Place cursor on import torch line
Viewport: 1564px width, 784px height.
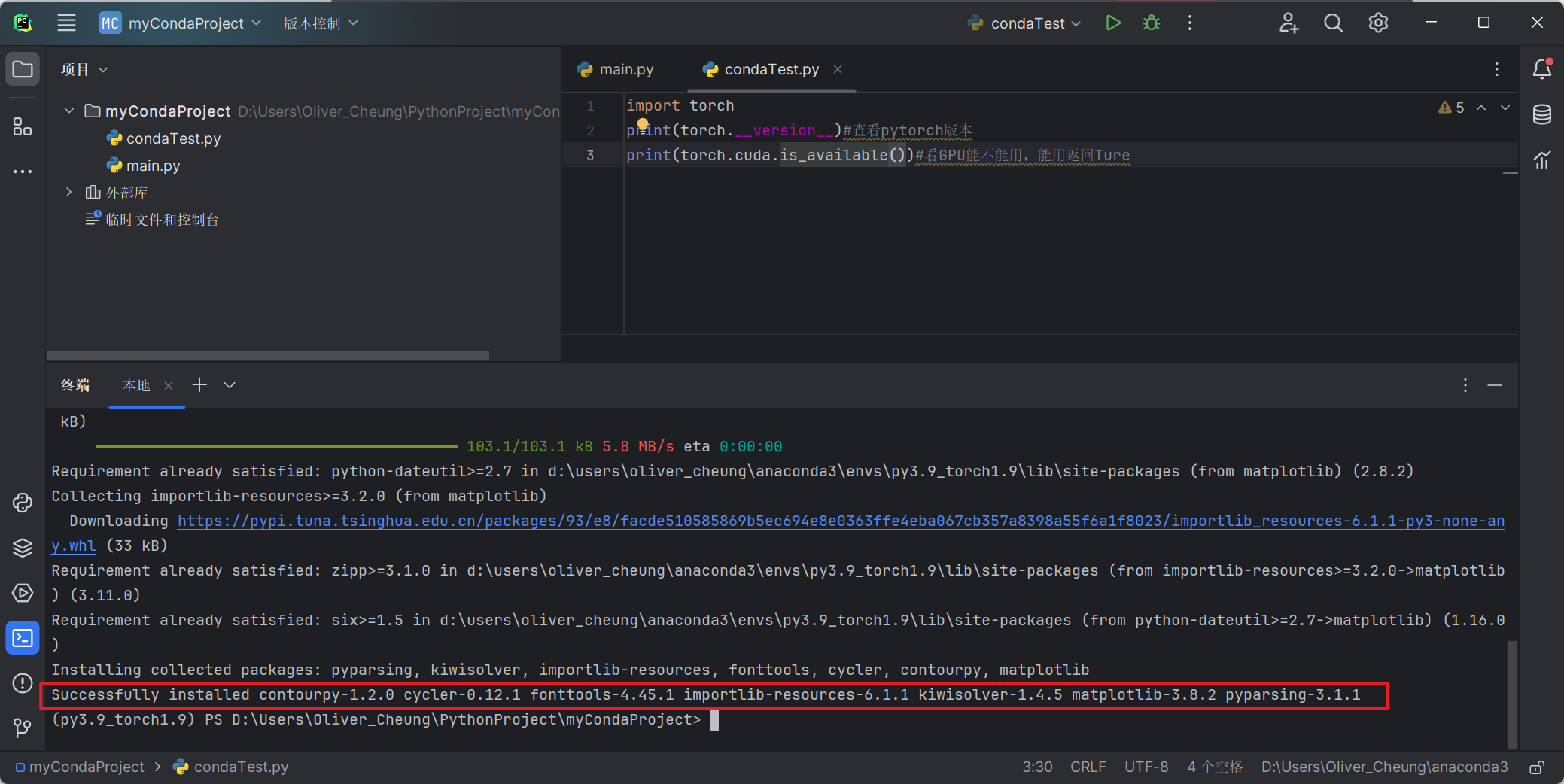[x=680, y=105]
